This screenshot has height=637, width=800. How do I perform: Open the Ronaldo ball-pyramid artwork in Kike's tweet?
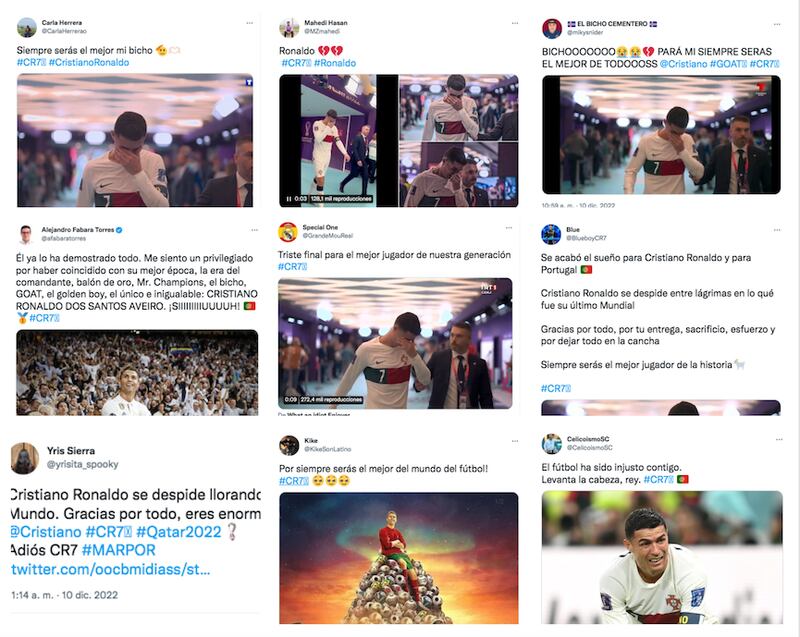[x=398, y=558]
